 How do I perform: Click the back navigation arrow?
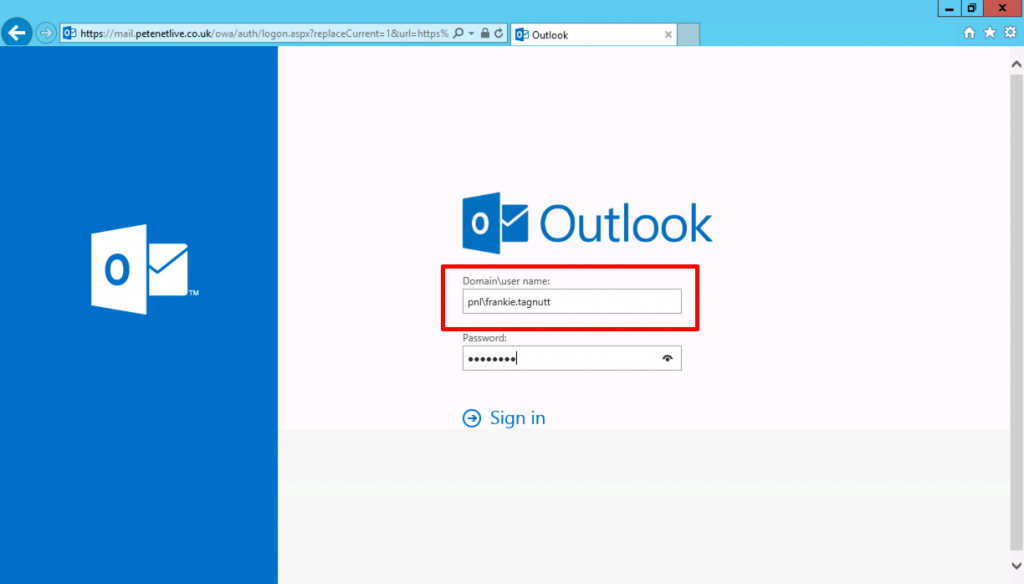click(x=17, y=33)
